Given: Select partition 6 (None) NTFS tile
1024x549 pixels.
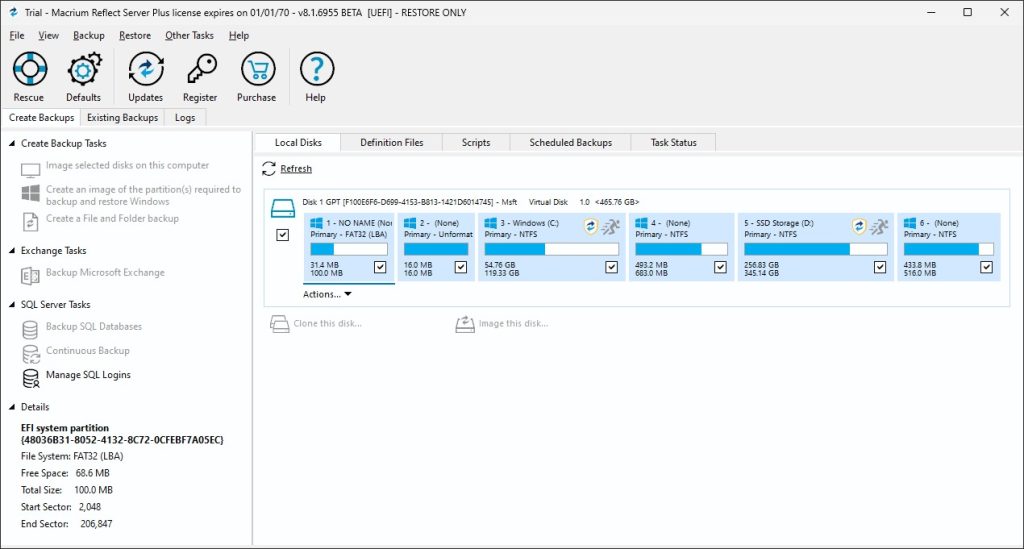Looking at the screenshot, I should click(948, 247).
